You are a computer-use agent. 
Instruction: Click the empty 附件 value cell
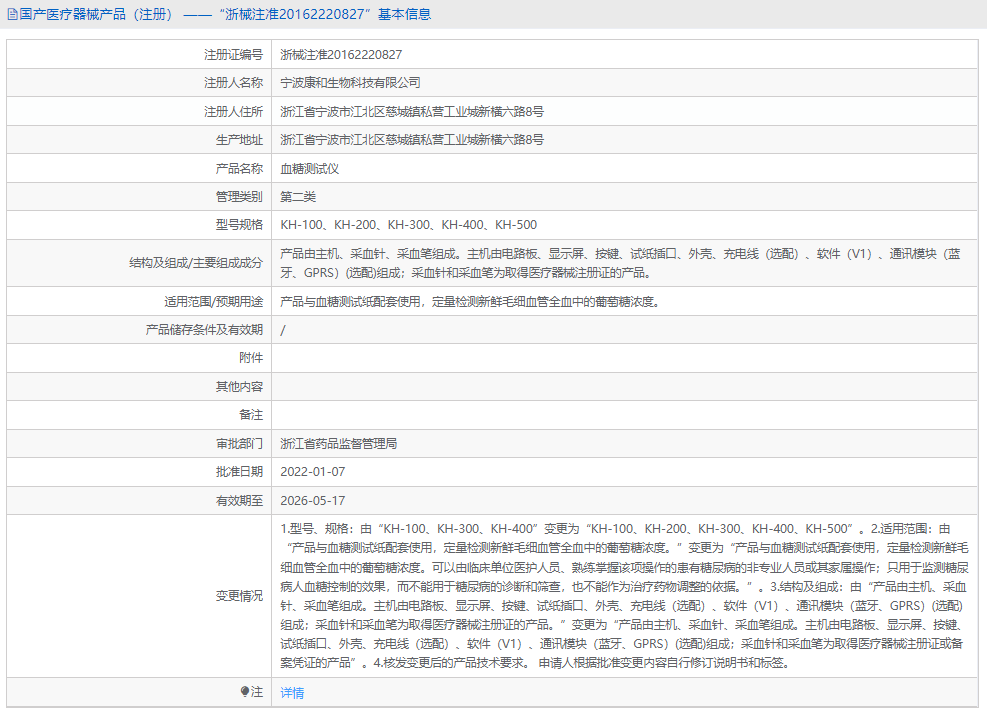point(500,357)
